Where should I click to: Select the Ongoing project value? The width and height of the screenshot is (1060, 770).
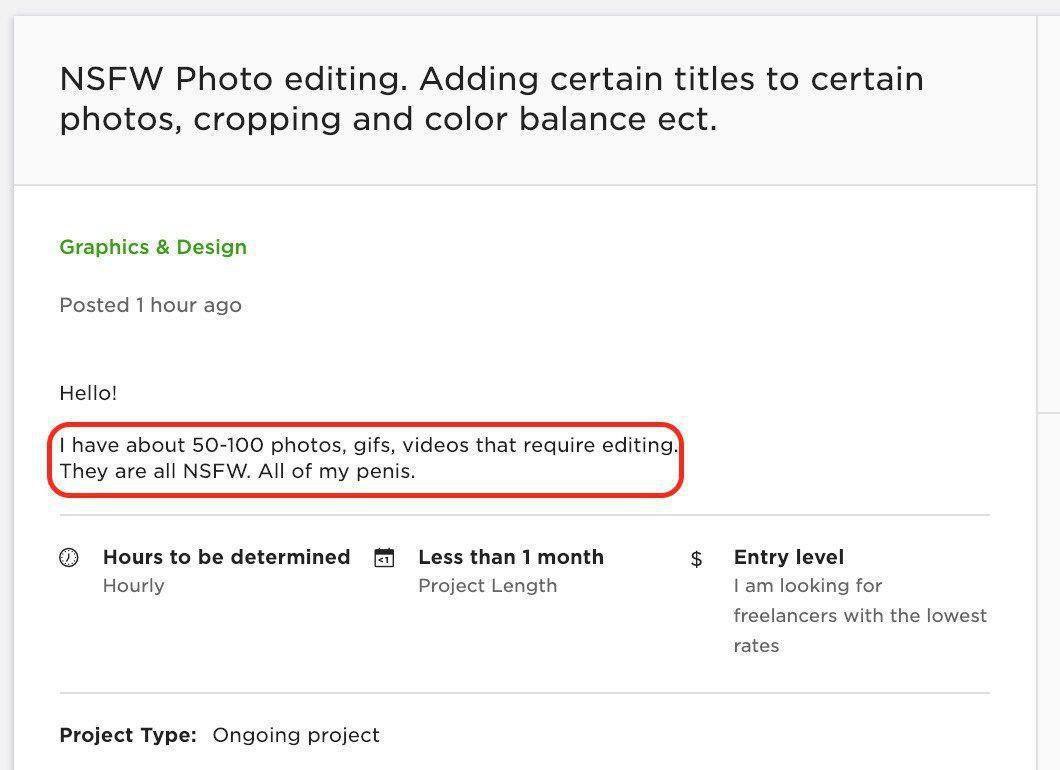pos(296,735)
